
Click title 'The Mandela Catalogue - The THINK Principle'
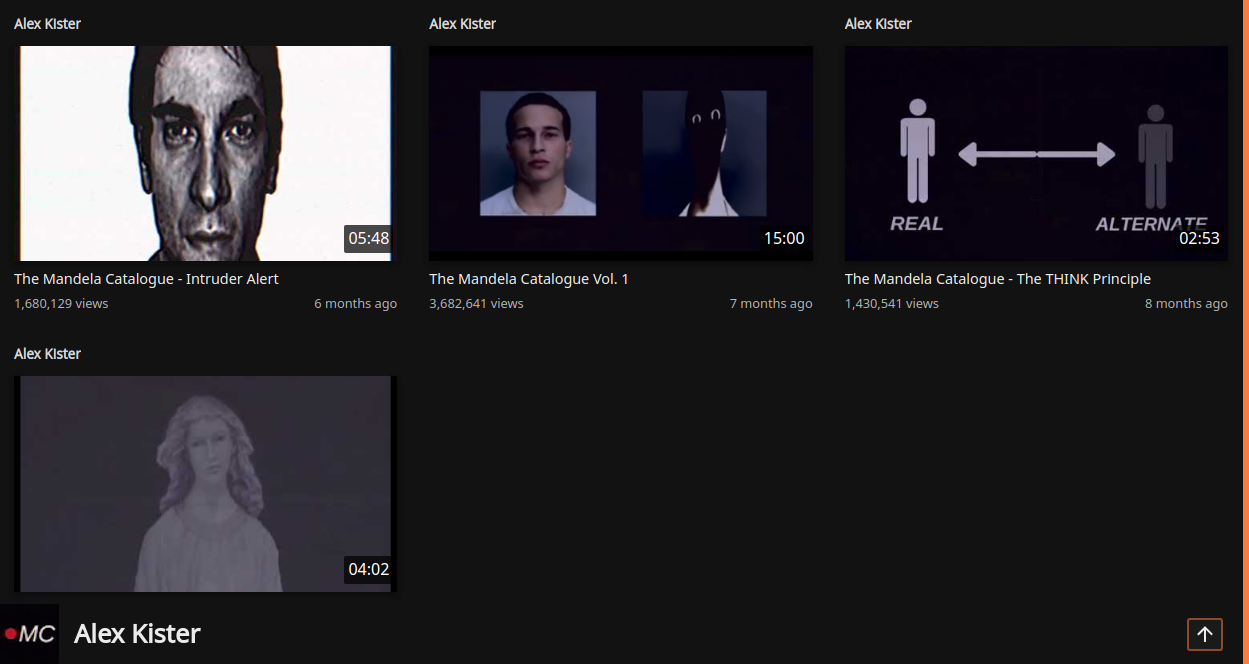click(x=998, y=279)
